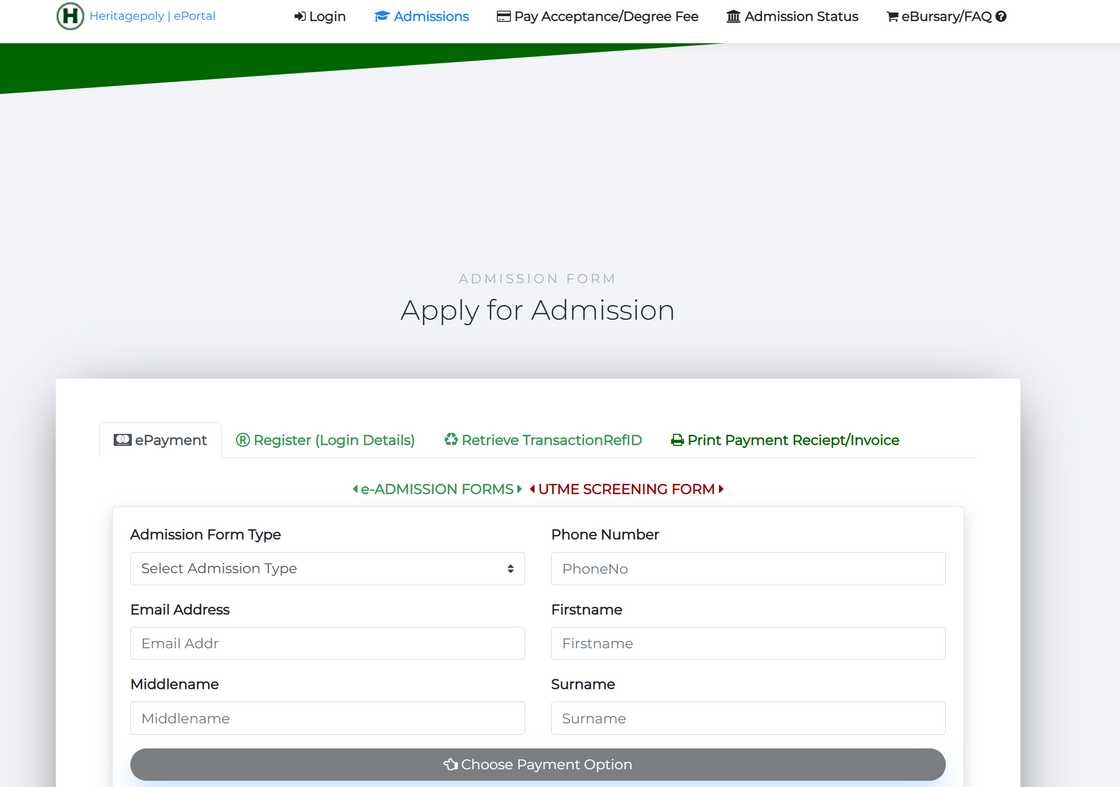
Task: Select the Firstname text box
Action: coord(747,644)
